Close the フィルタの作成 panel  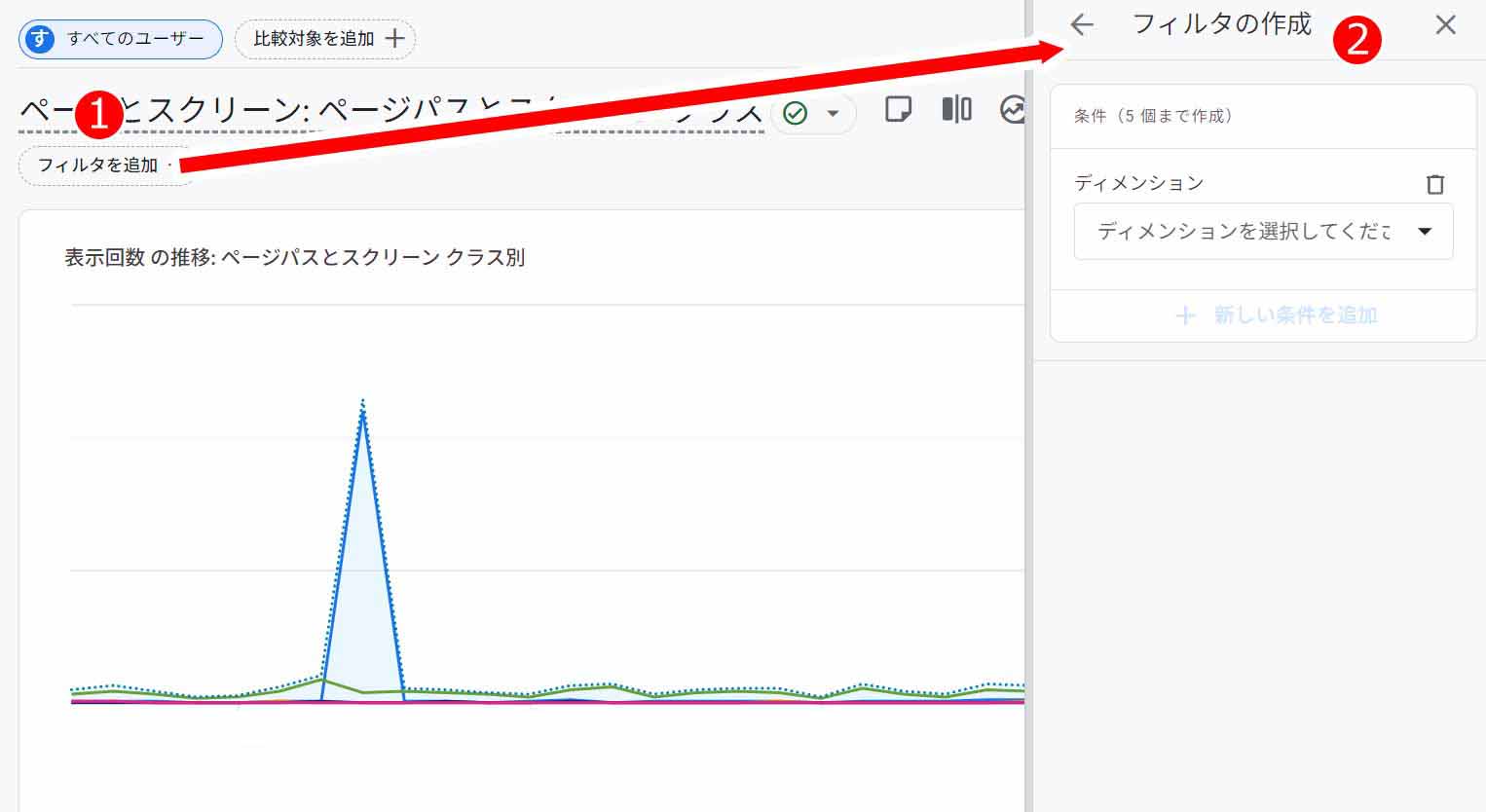tap(1445, 25)
